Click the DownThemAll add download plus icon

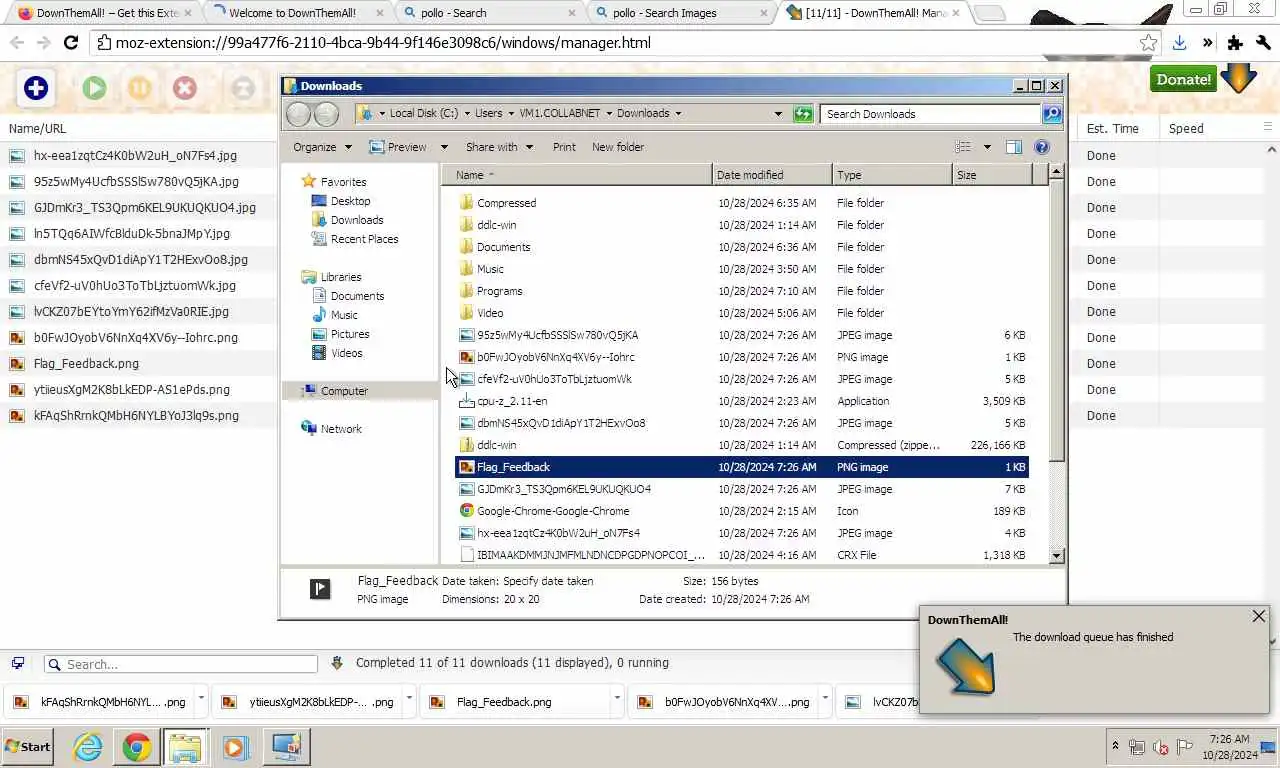(36, 88)
